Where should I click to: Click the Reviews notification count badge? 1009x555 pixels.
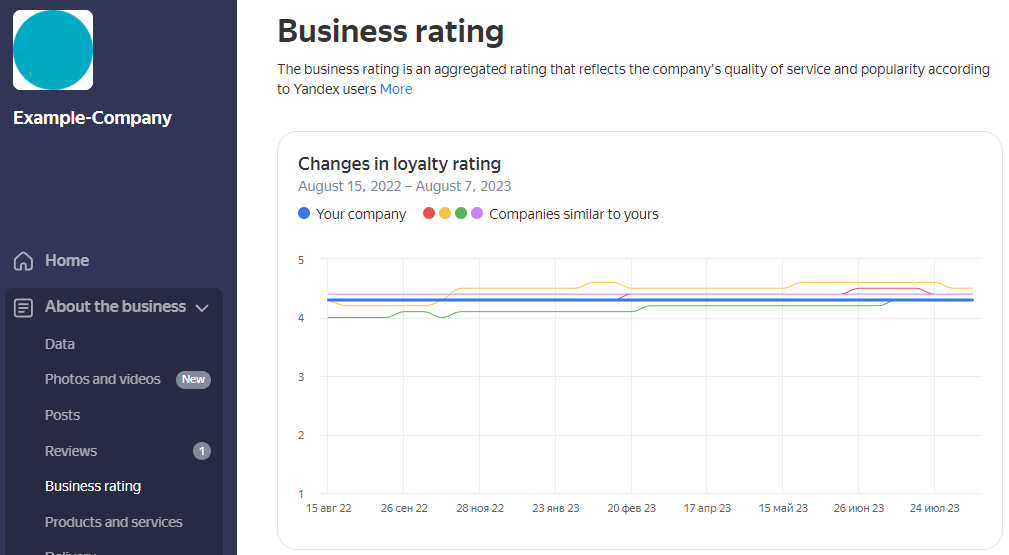[202, 451]
